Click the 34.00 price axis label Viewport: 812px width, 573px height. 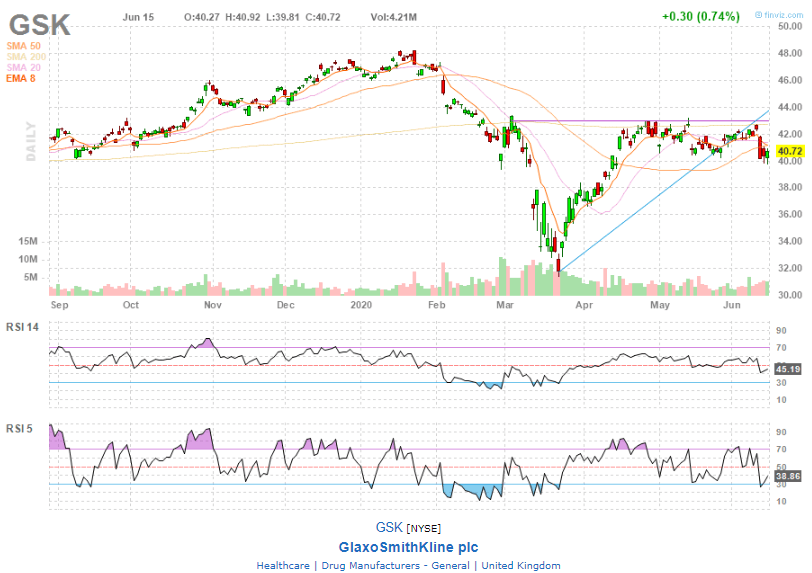point(790,241)
